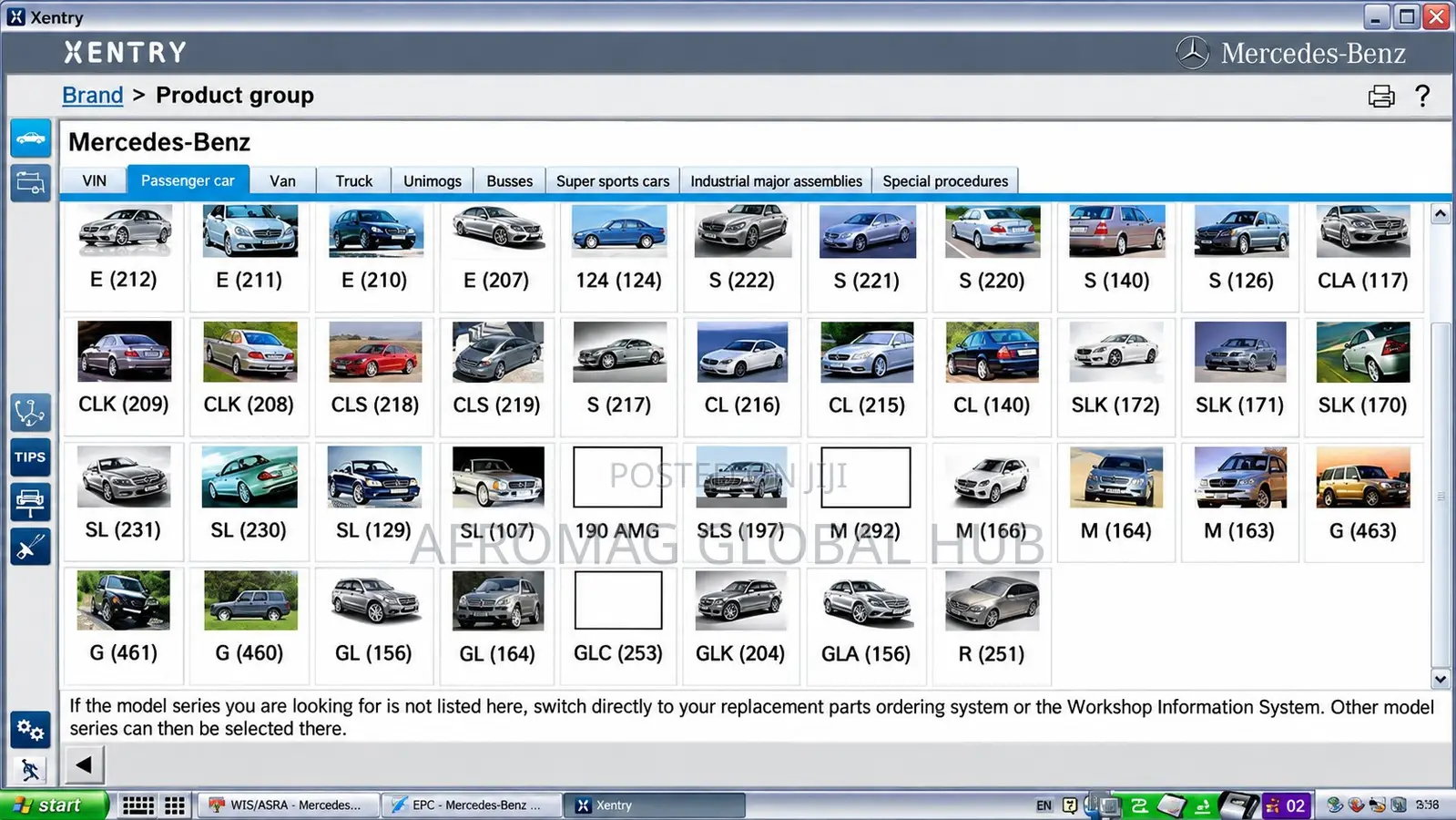Pick the M (164) model series

[x=1115, y=501]
